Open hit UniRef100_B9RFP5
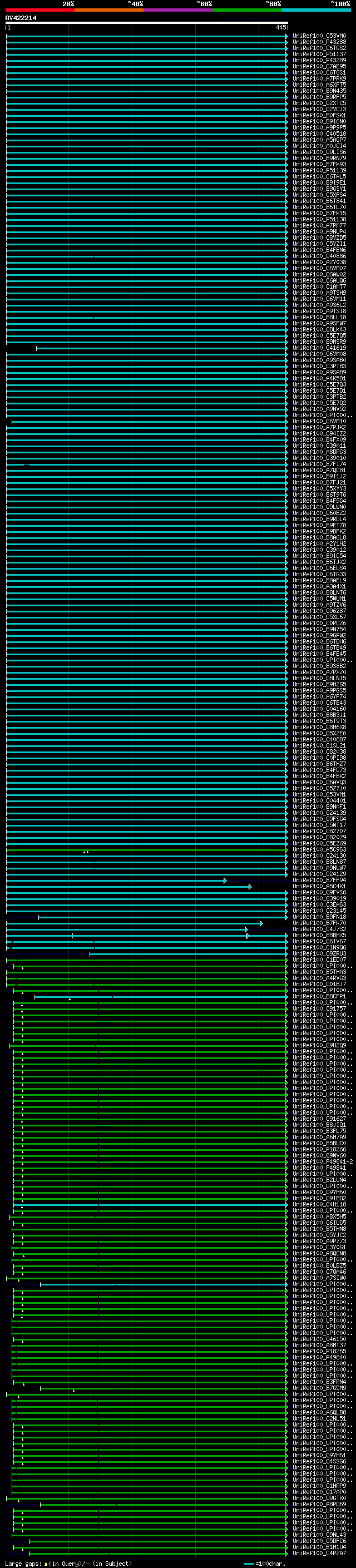Image resolution: width=356 pixels, height=1568 pixels. [319, 97]
